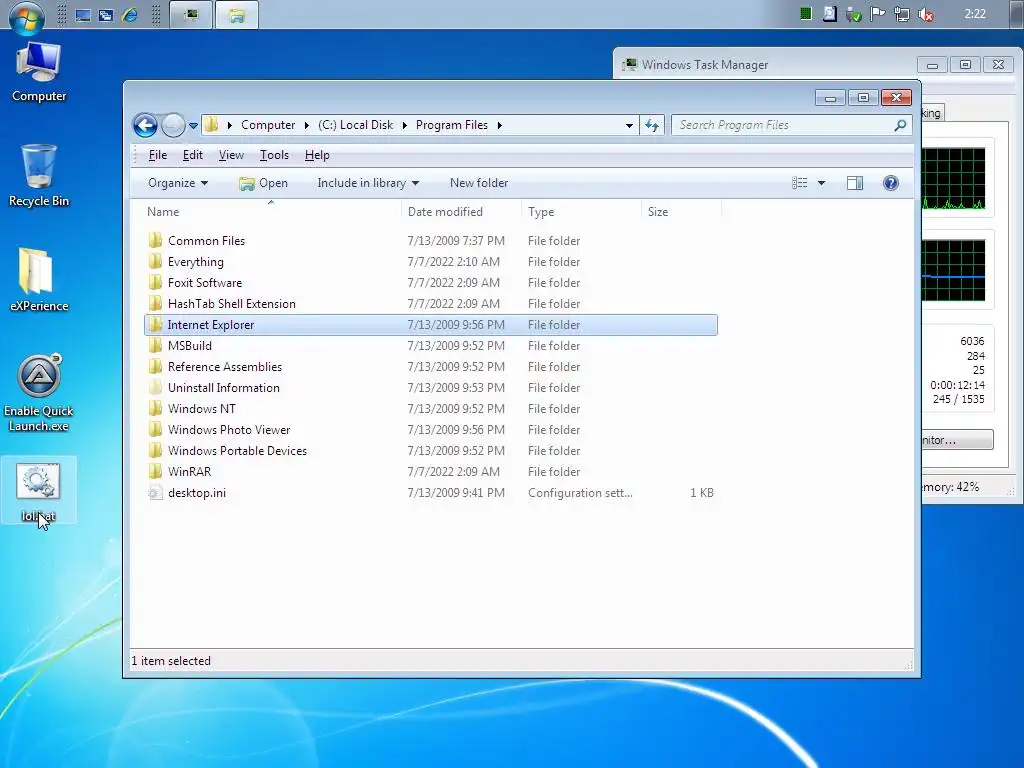Viewport: 1024px width, 768px height.
Task: Select the Uninstall Information folder
Action: (x=431, y=388)
